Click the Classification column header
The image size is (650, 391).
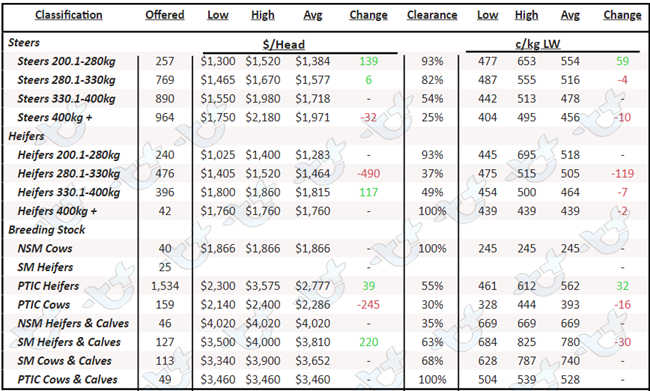[x=68, y=15]
